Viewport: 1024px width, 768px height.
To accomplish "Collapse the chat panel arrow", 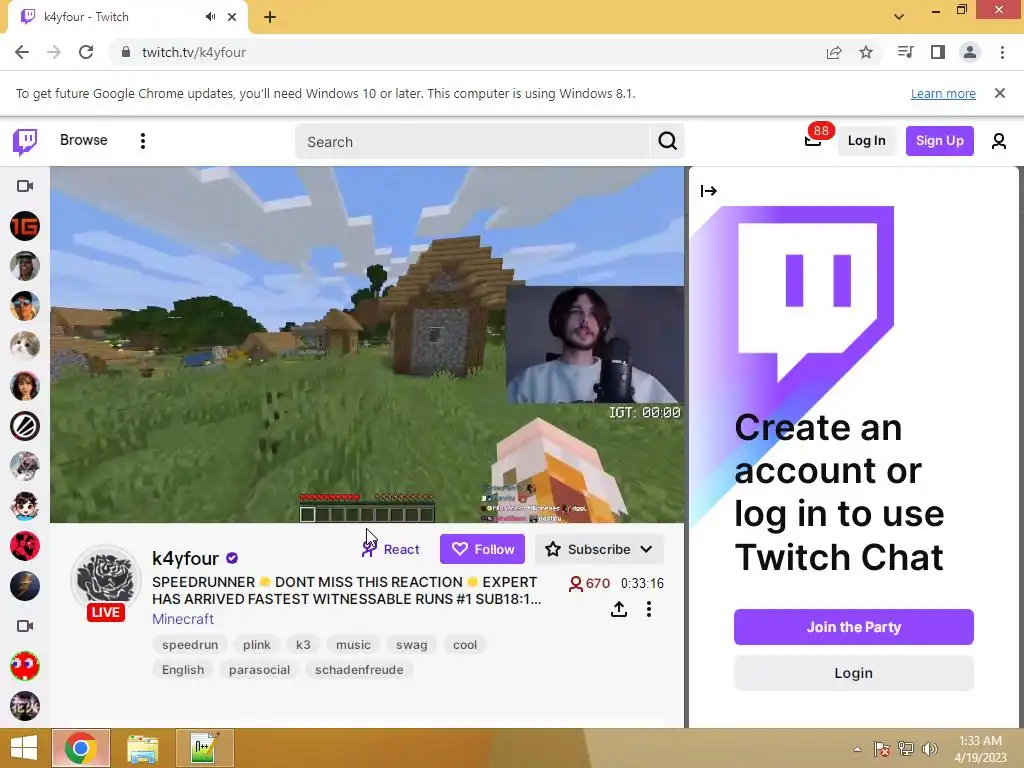I will pos(709,191).
